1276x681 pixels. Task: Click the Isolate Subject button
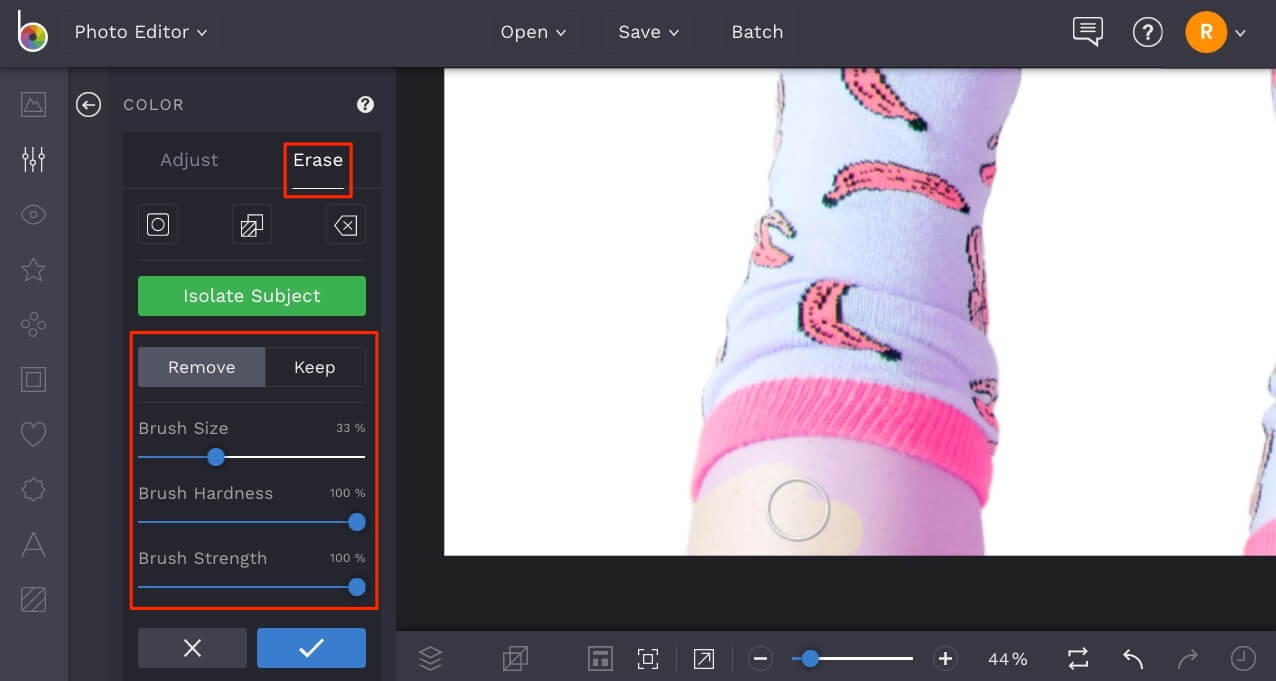click(x=251, y=296)
